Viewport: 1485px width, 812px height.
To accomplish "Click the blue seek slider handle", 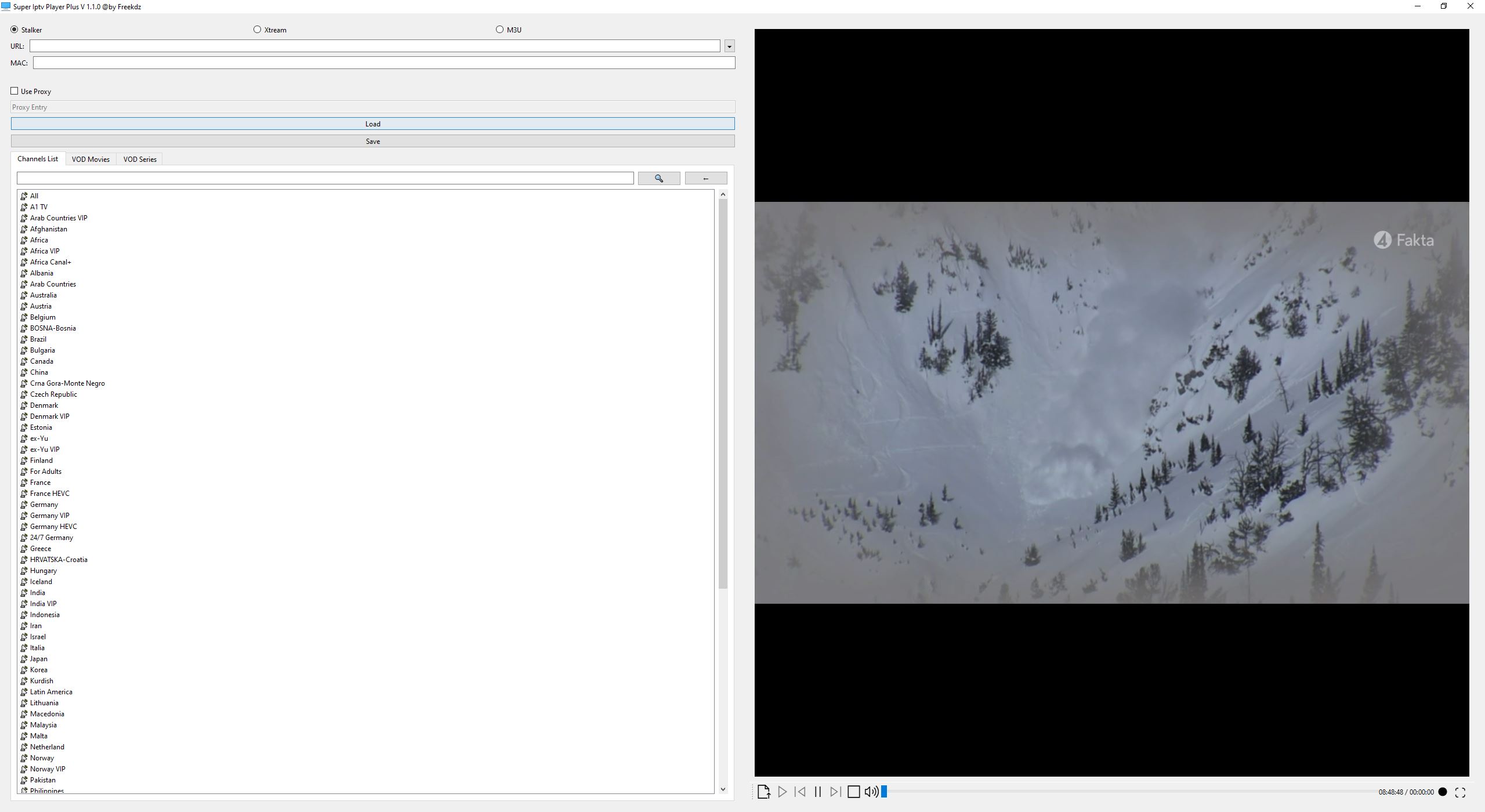I will point(884,792).
